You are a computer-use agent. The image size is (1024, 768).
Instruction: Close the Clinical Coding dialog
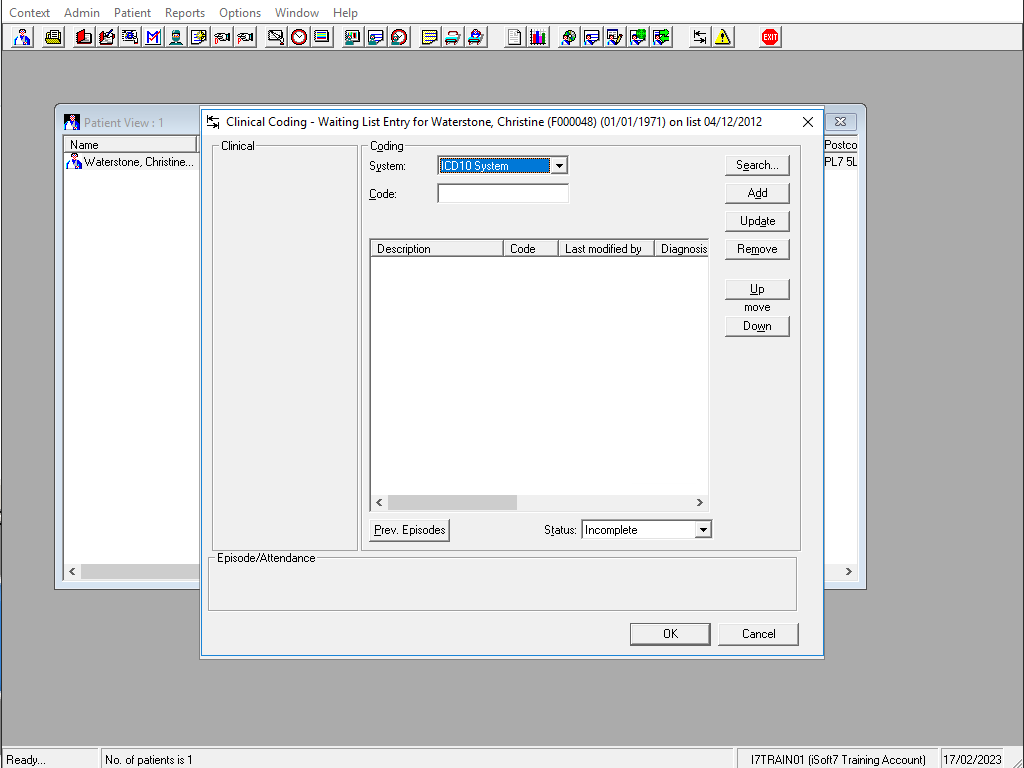coord(808,122)
